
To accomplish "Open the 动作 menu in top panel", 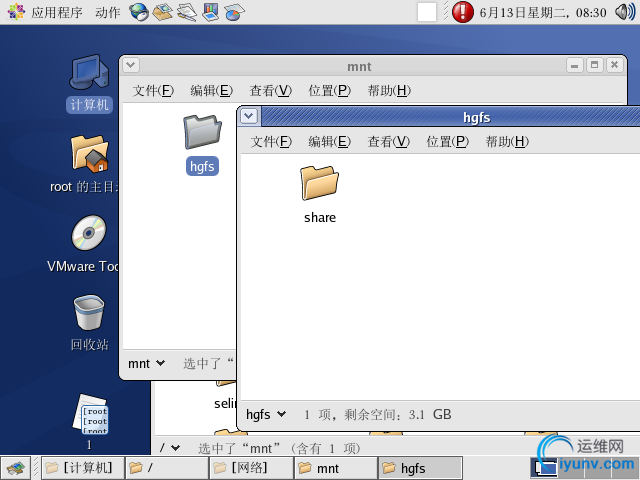I will [108, 12].
